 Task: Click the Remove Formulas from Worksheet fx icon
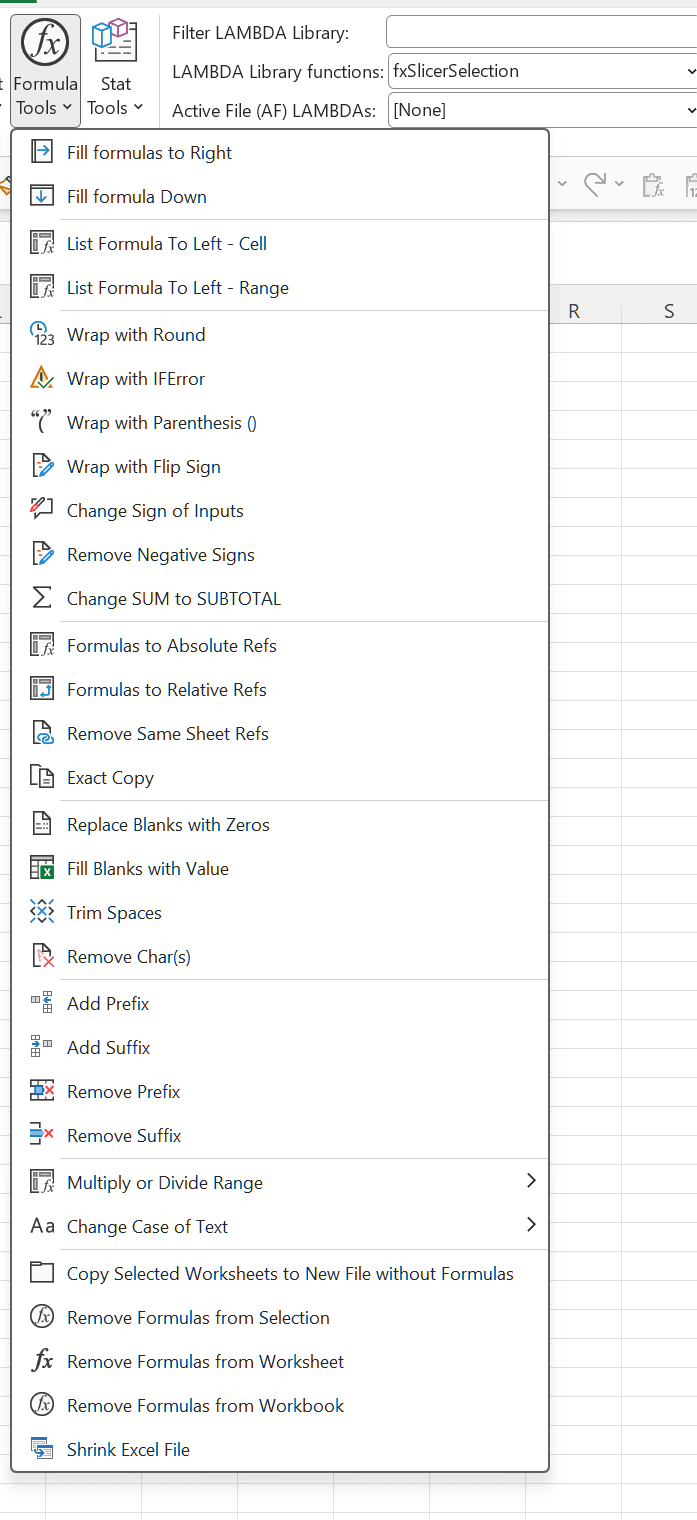tap(42, 1361)
